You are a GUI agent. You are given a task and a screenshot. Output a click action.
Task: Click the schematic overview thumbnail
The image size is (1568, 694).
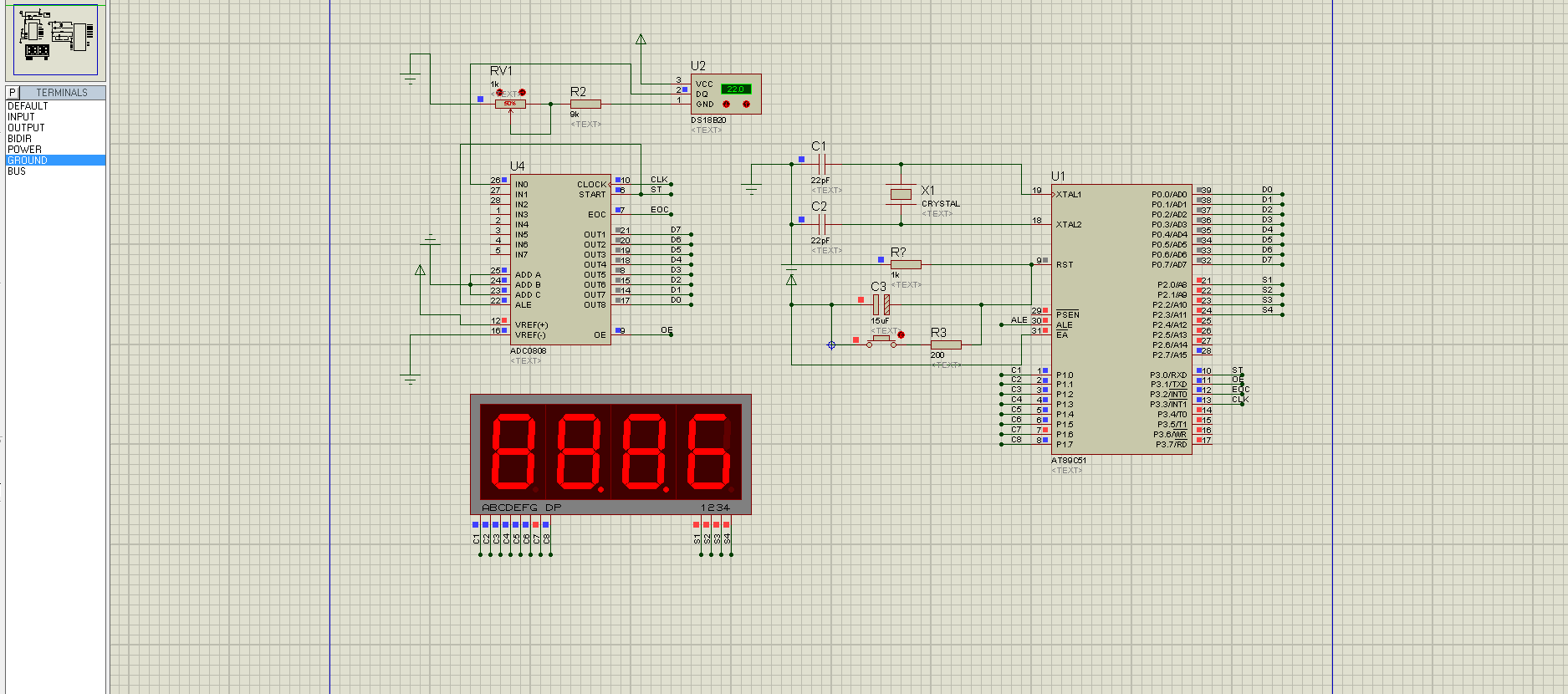(55, 39)
